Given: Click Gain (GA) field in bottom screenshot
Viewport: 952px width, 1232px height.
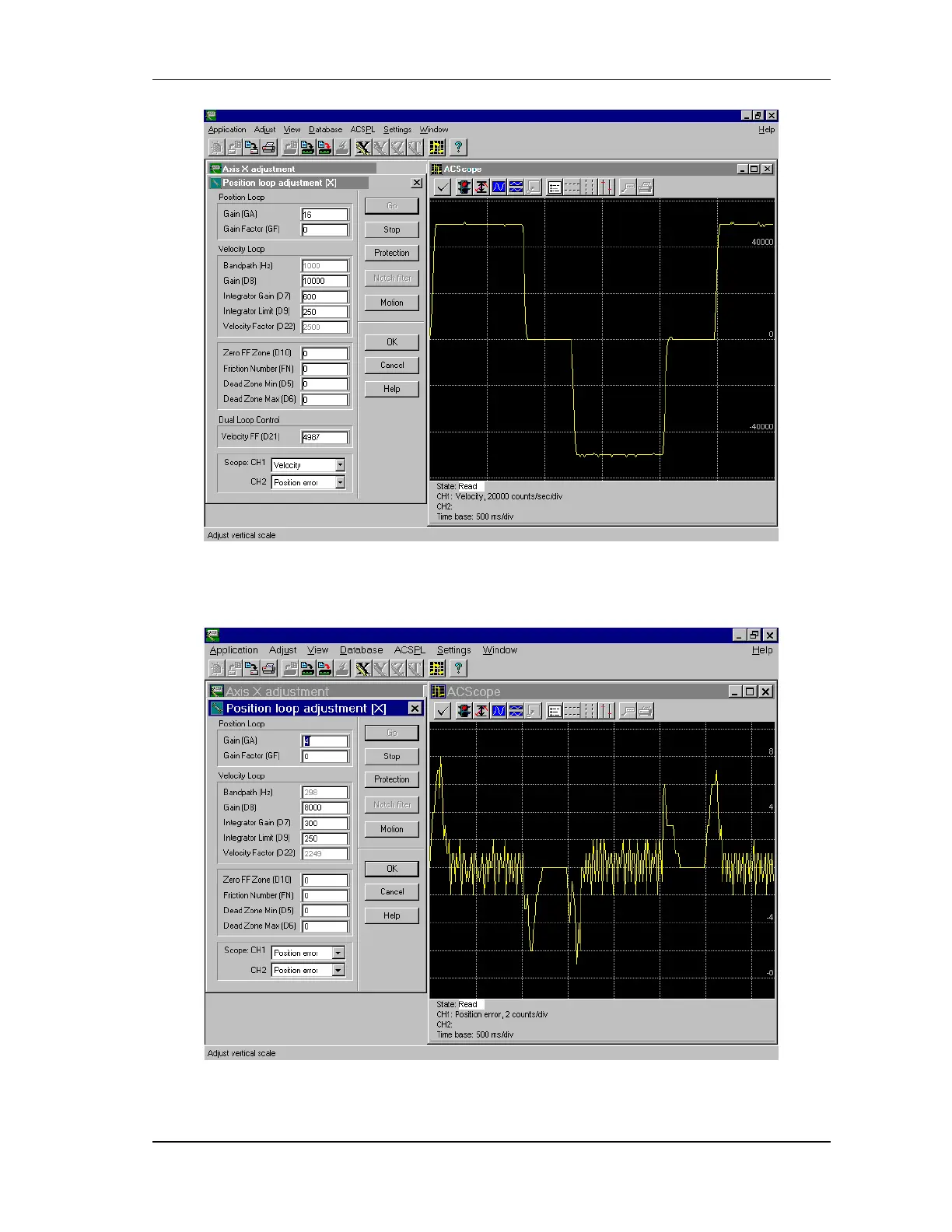Looking at the screenshot, I should (x=324, y=741).
